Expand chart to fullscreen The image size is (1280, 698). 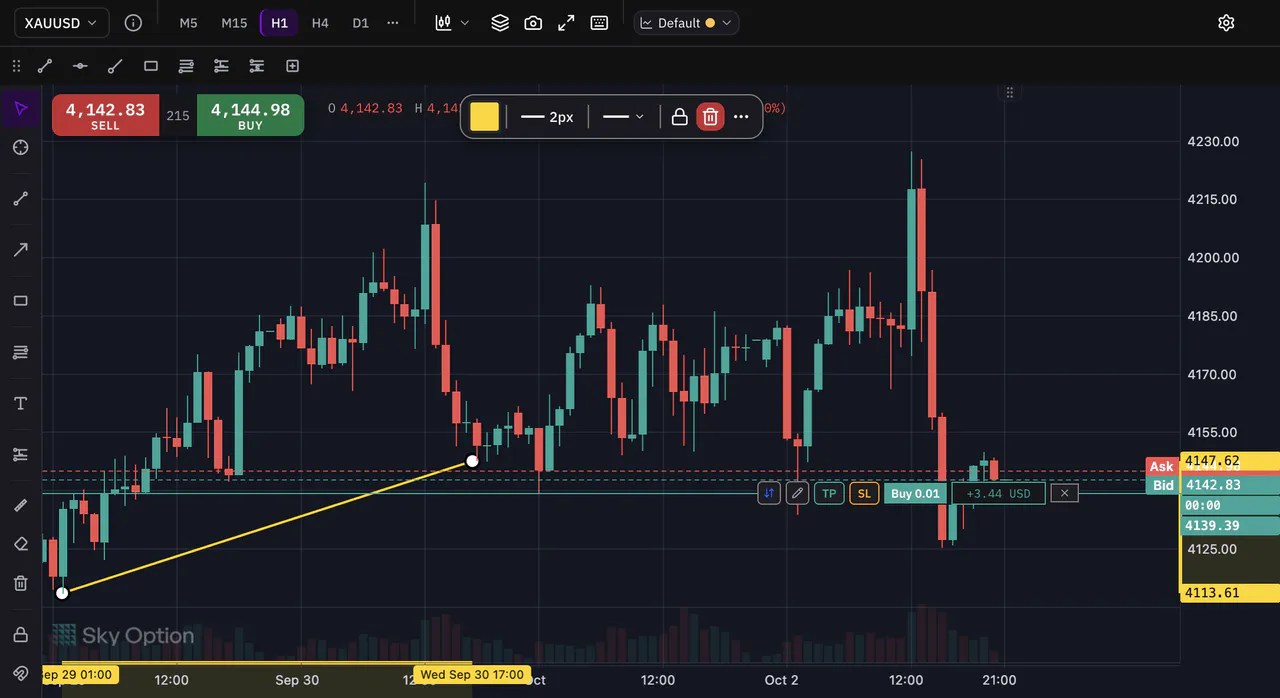pyautogui.click(x=566, y=23)
